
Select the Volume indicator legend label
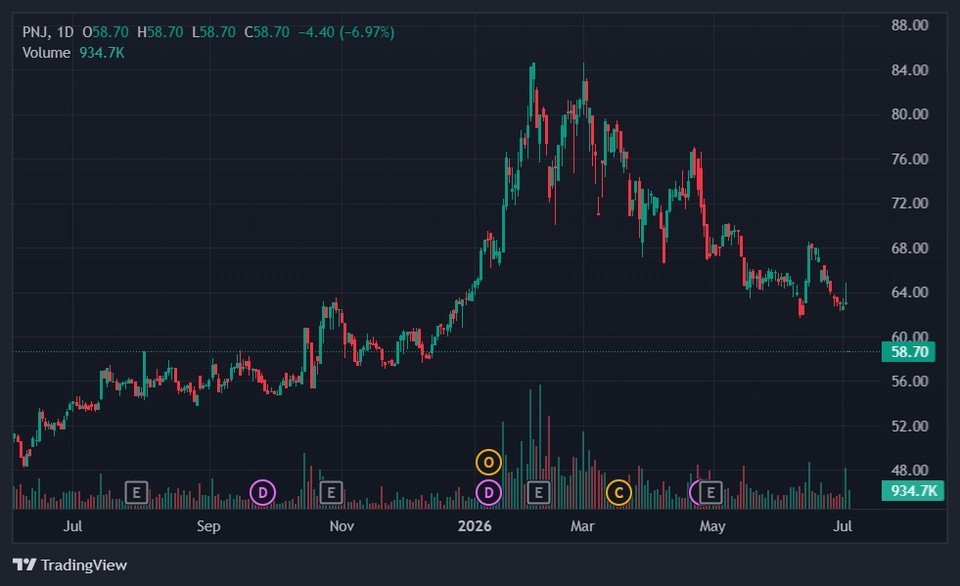coord(46,53)
